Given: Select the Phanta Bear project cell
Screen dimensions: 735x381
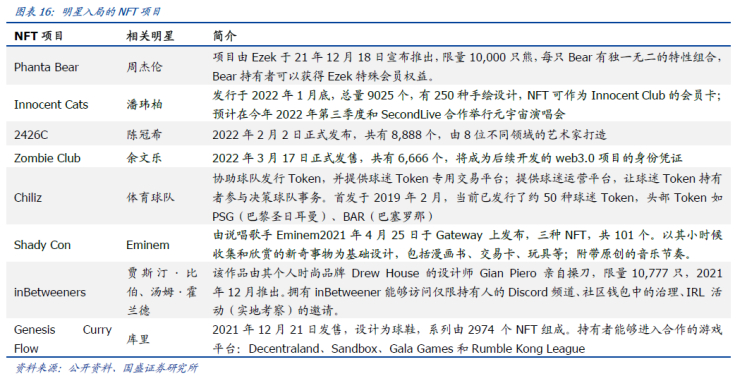Looking at the screenshot, I should pyautogui.click(x=46, y=67).
